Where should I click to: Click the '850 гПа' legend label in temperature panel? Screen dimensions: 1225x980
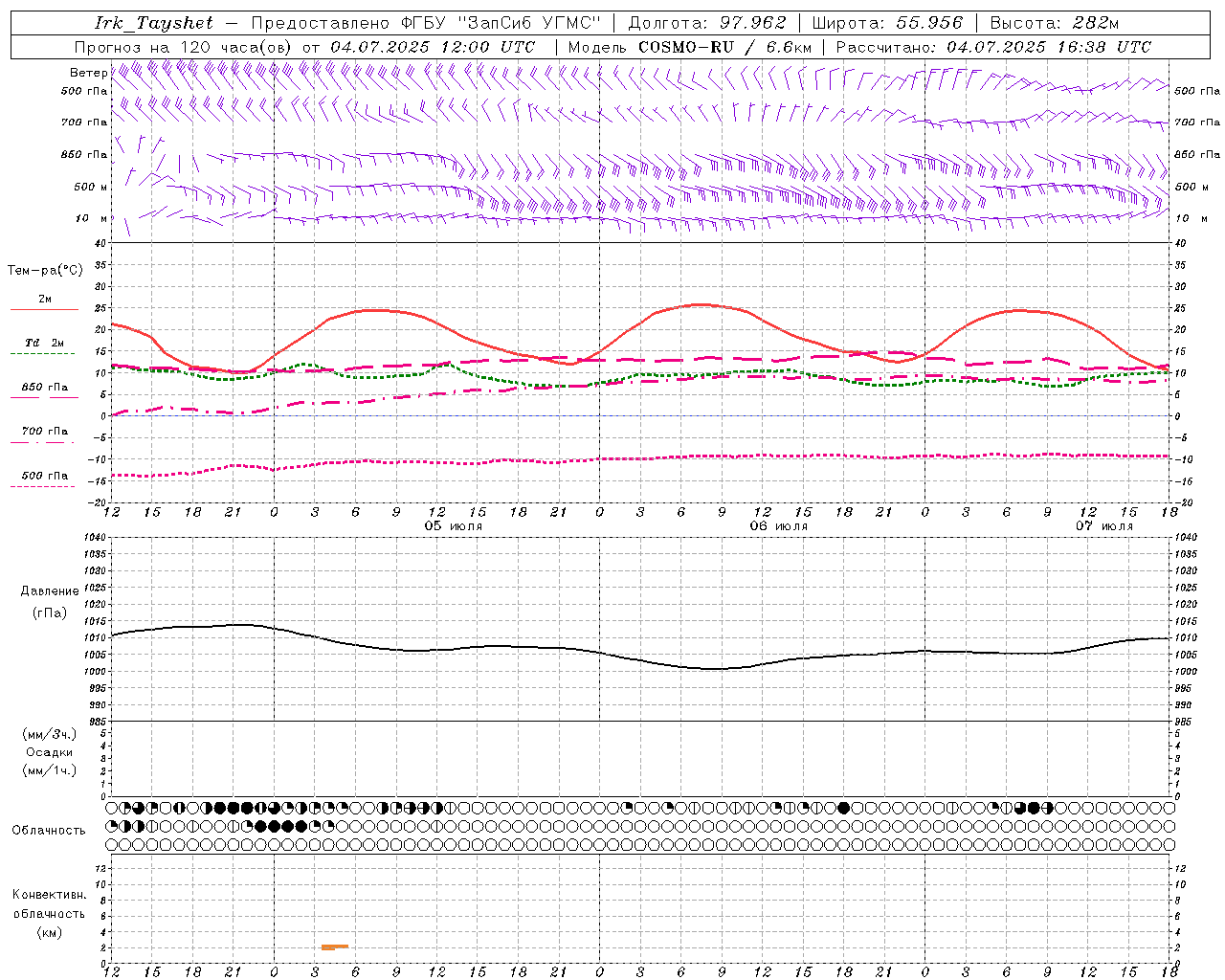click(45, 388)
